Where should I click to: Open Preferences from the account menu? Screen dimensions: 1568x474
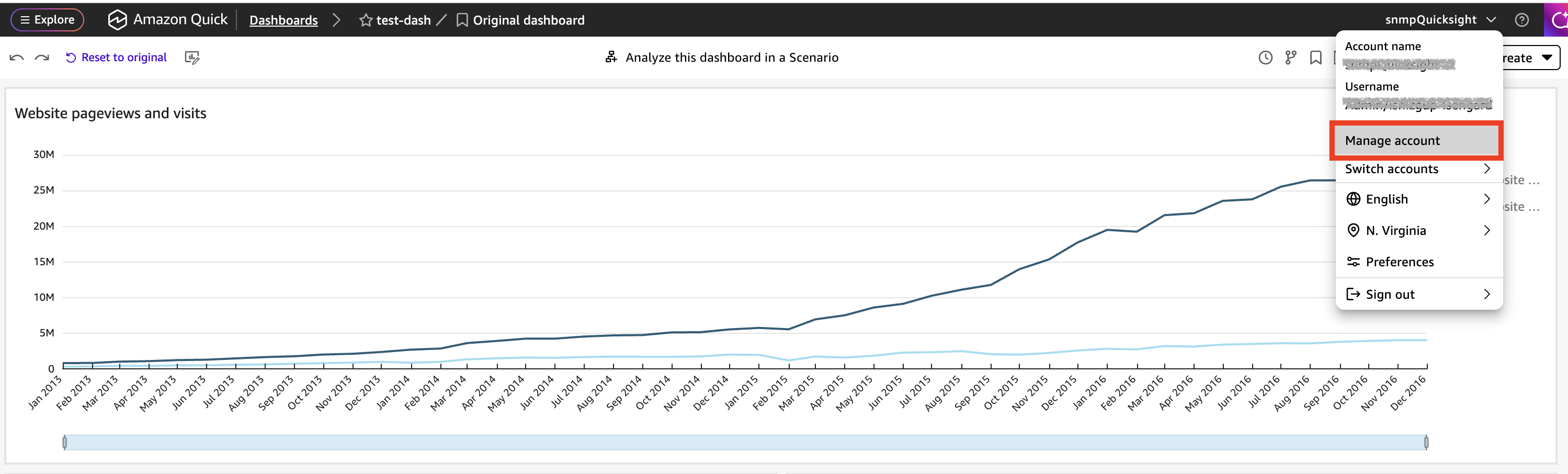(1418, 262)
